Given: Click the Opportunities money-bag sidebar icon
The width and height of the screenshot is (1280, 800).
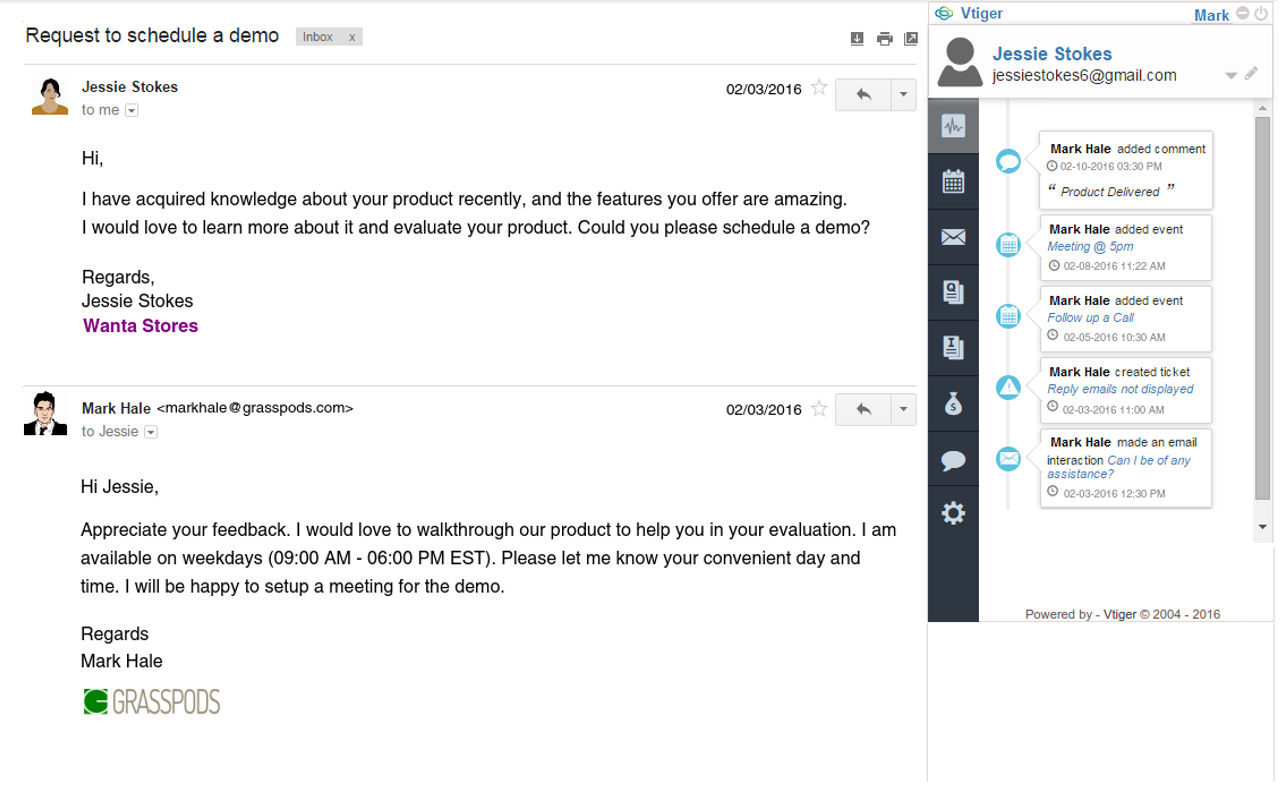Looking at the screenshot, I should coord(953,403).
